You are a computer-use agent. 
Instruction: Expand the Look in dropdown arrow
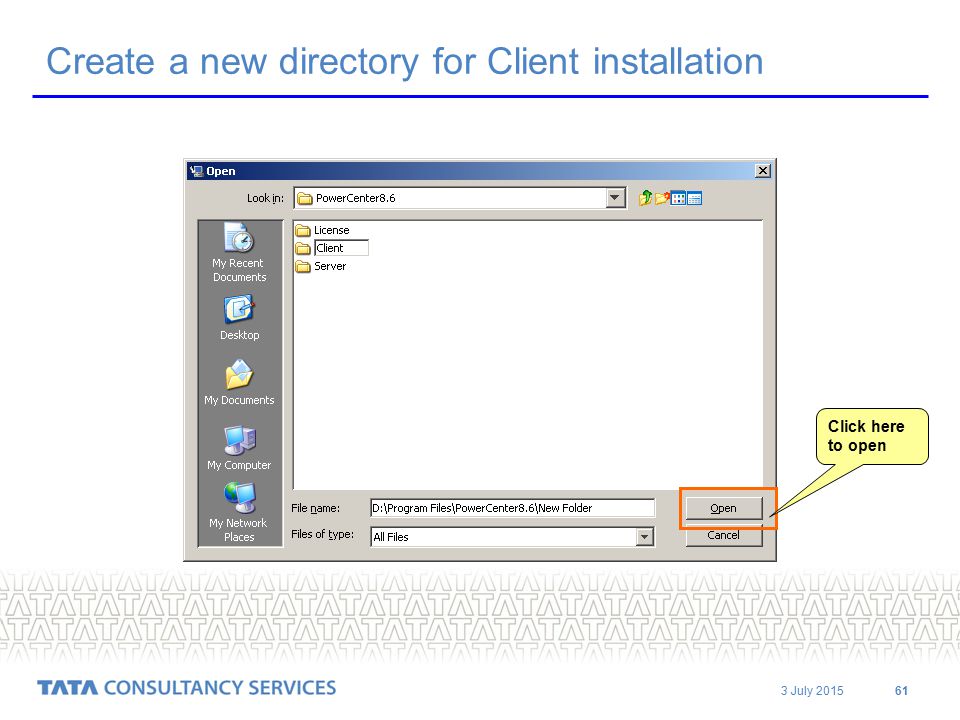[x=615, y=198]
